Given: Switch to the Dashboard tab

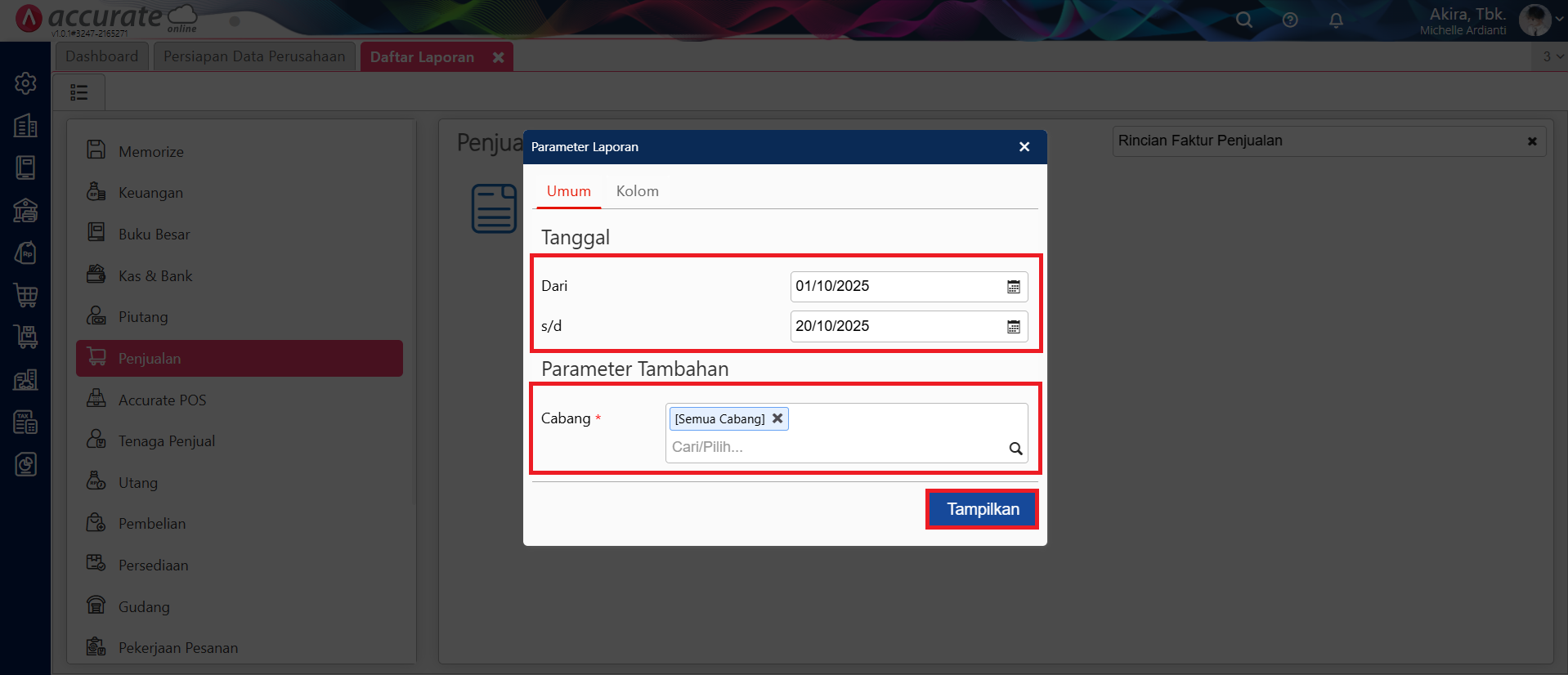Looking at the screenshot, I should pos(102,56).
